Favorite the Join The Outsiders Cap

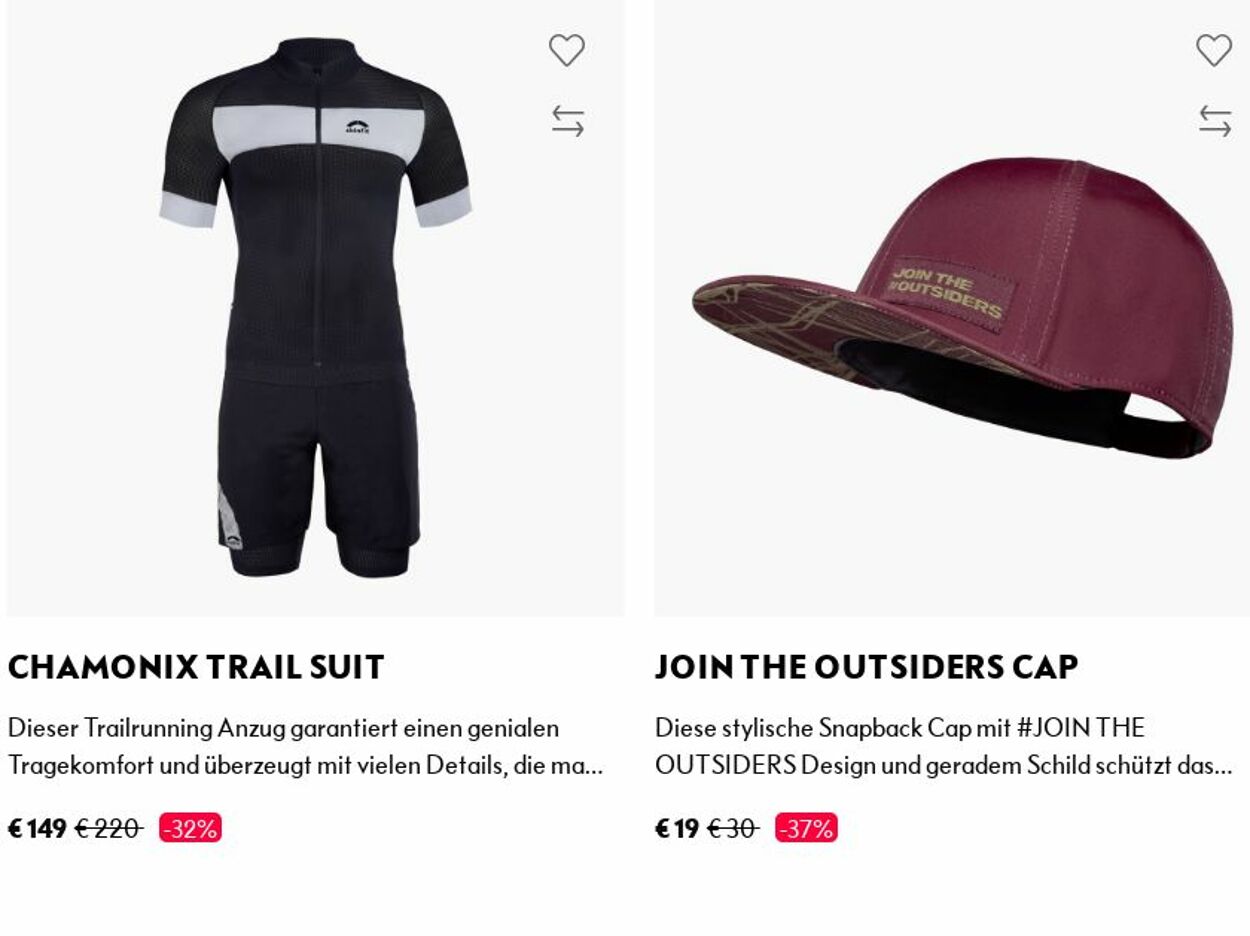tap(1214, 50)
